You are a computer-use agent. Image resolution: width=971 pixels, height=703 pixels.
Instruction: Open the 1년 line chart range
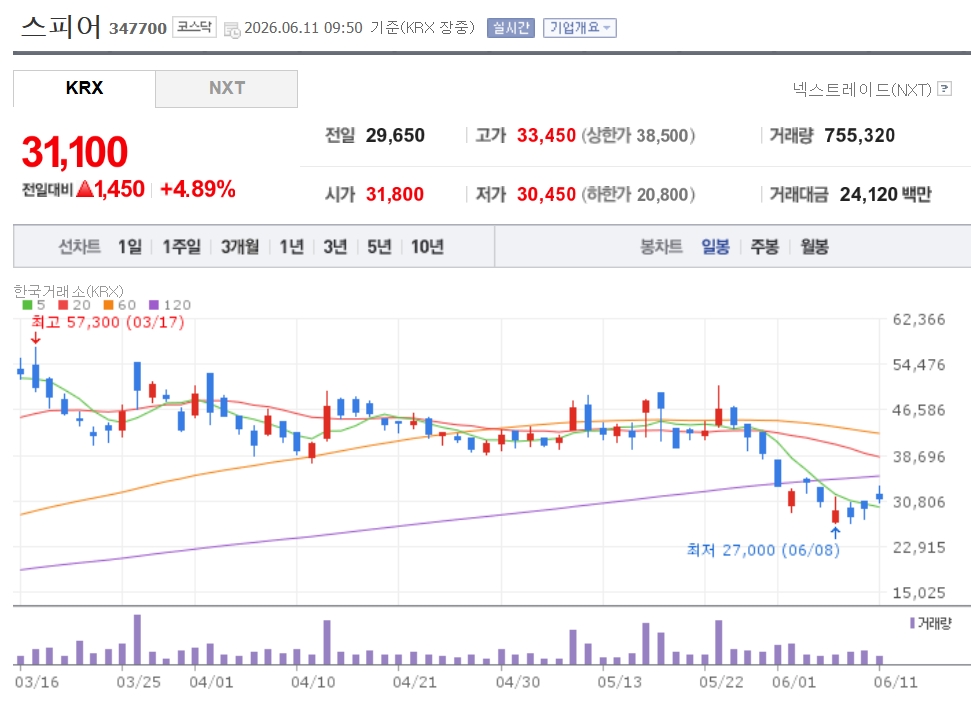pyautogui.click(x=292, y=247)
